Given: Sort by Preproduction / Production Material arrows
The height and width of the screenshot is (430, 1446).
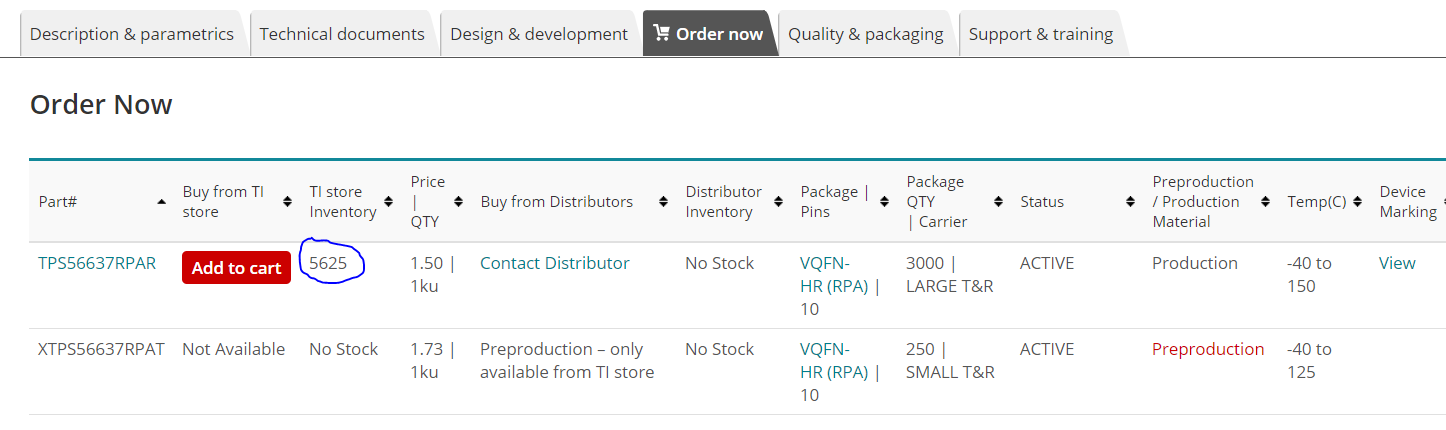Looking at the screenshot, I should pos(1266,202).
